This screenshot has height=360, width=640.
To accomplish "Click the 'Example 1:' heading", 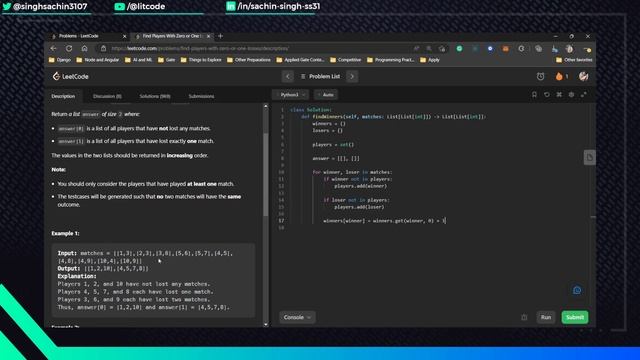I will click(x=65, y=233).
